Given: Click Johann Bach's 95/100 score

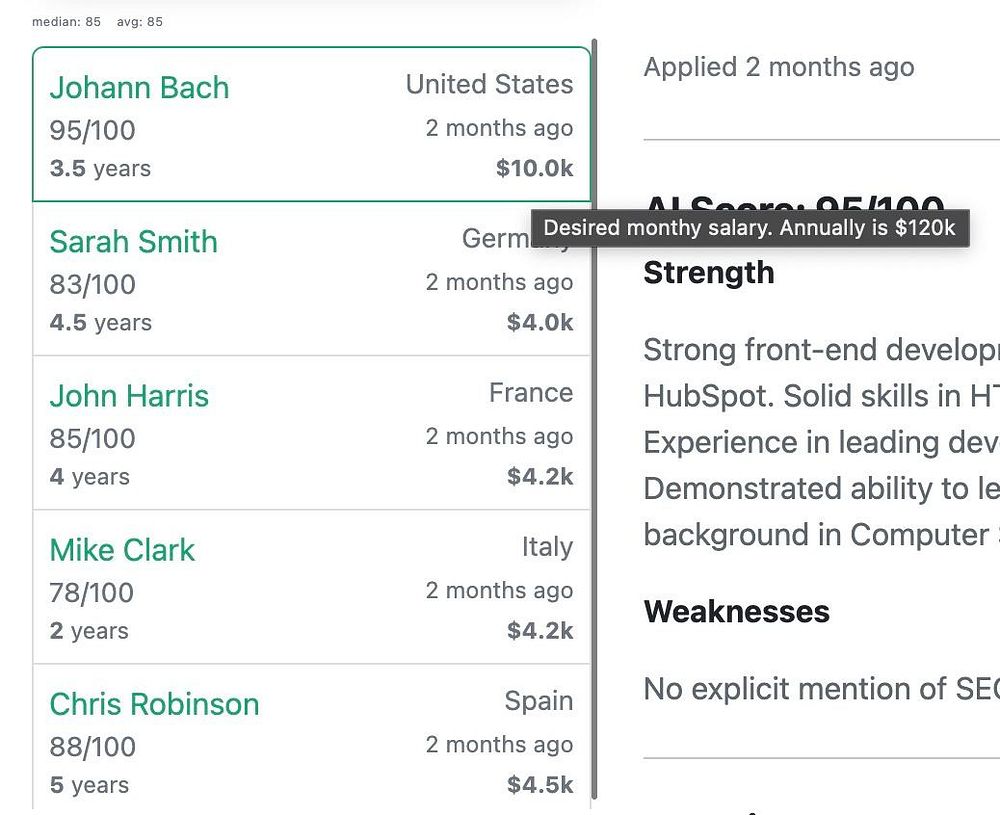Looking at the screenshot, I should point(92,130).
